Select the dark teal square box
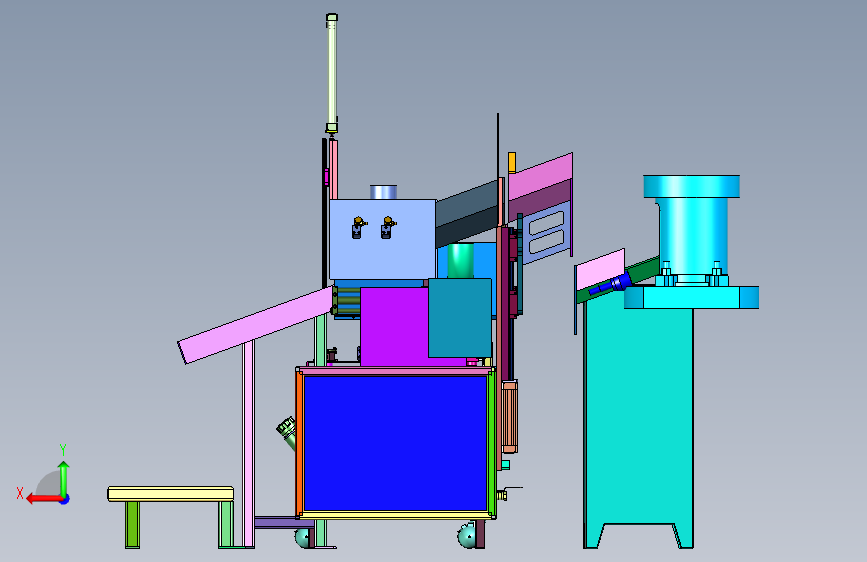 pos(460,318)
